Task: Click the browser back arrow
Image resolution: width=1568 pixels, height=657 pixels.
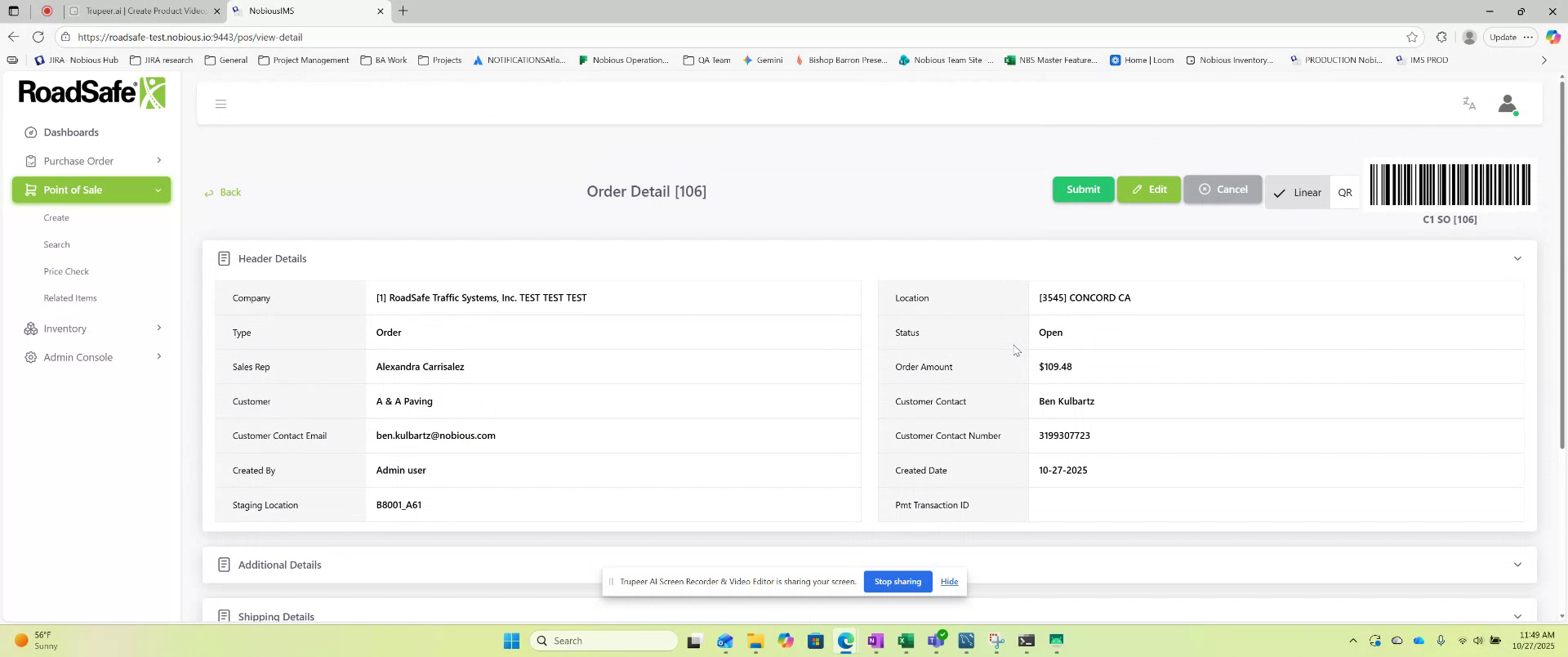Action: (13, 37)
